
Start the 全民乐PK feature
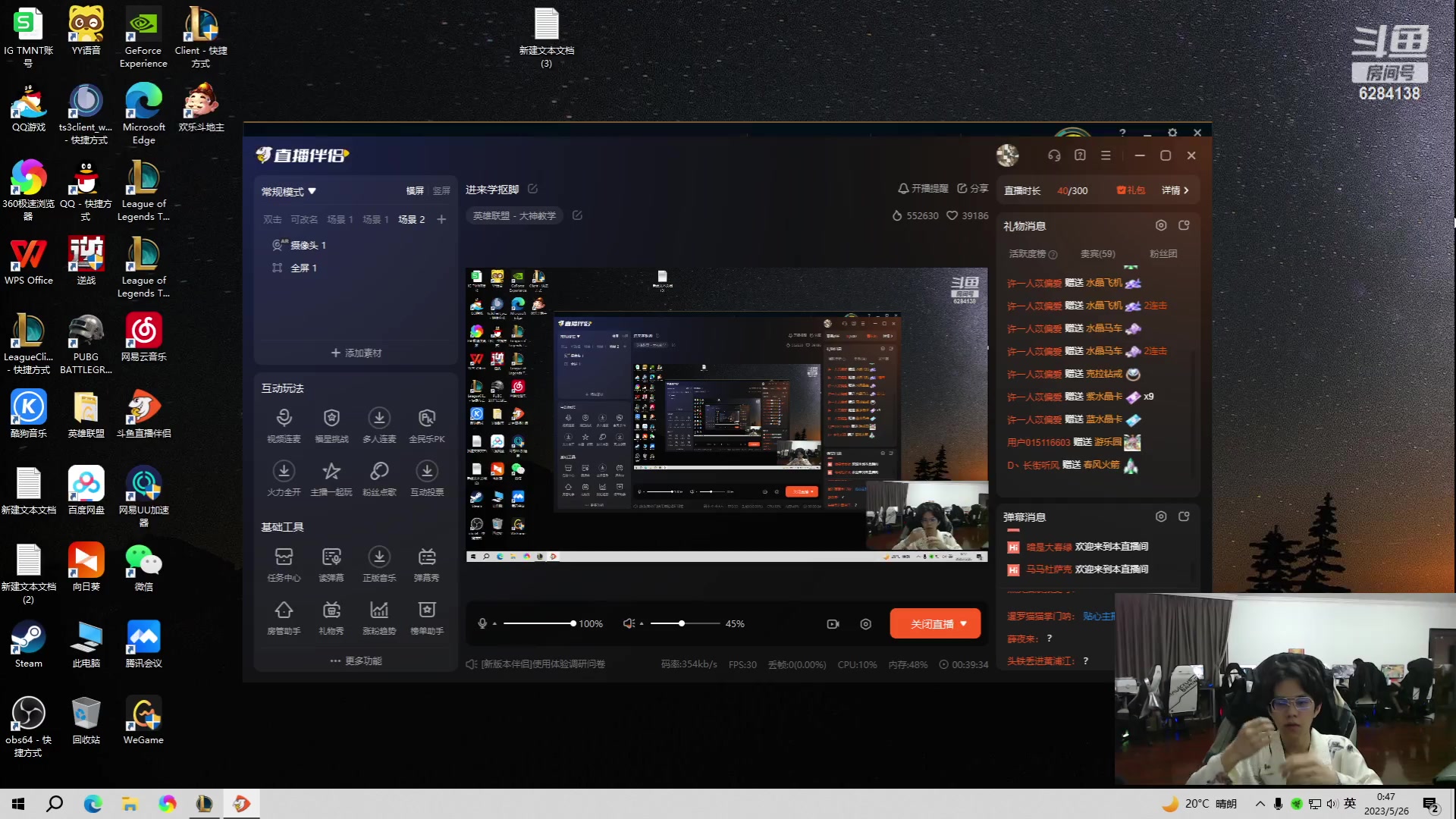point(427,425)
